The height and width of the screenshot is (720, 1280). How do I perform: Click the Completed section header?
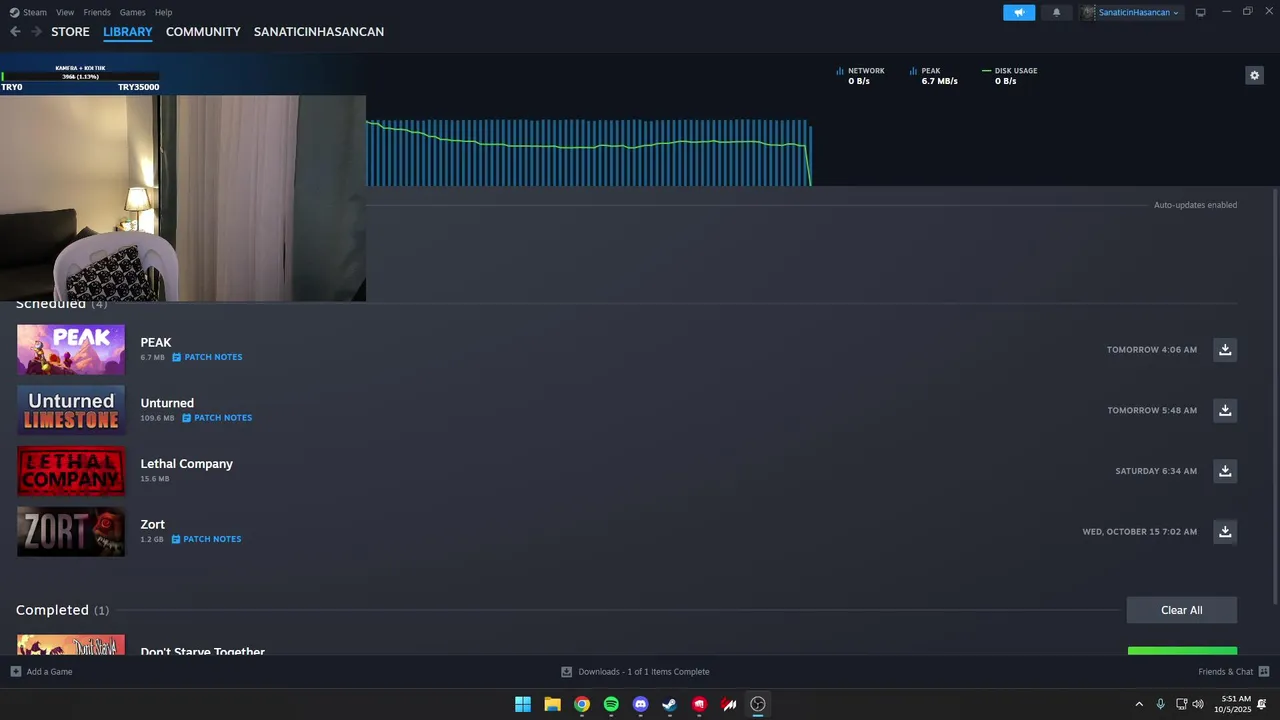62,610
